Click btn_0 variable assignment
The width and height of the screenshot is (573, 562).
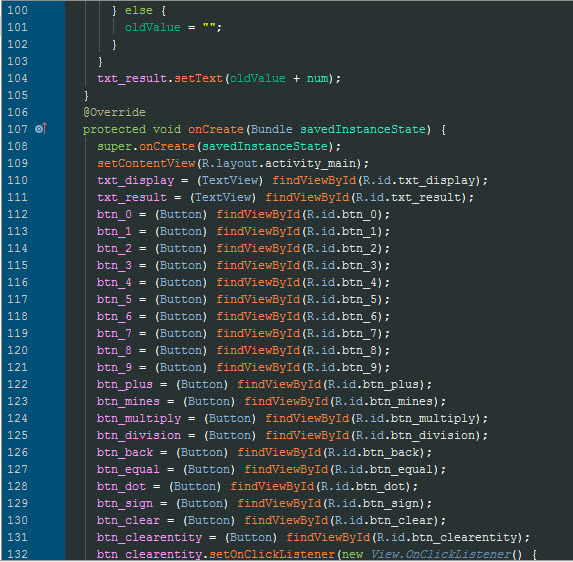tap(114, 214)
